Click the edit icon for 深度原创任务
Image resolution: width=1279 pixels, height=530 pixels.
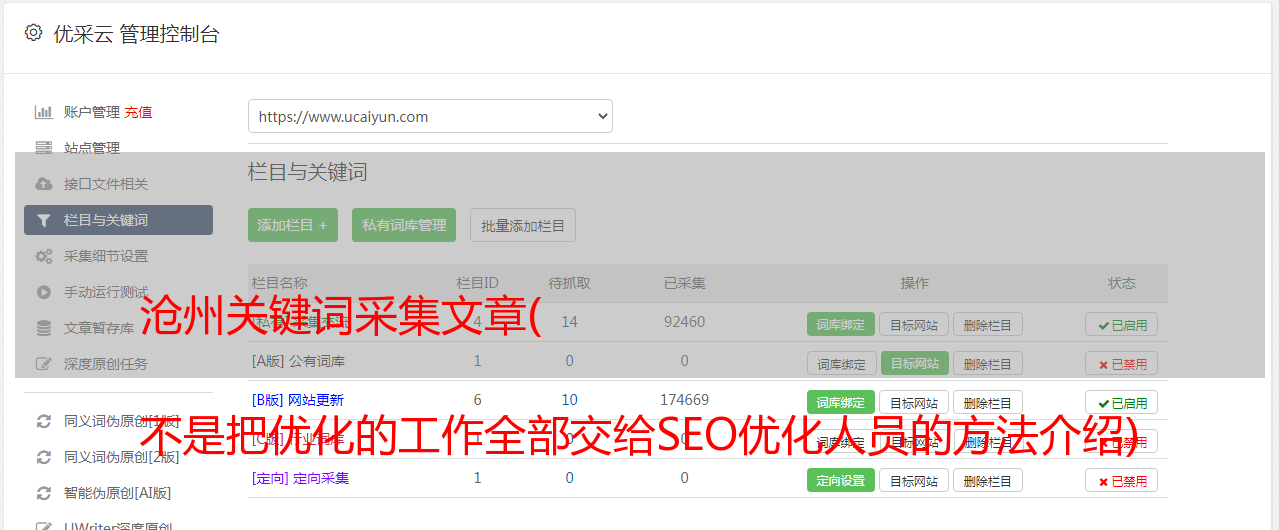[44, 364]
